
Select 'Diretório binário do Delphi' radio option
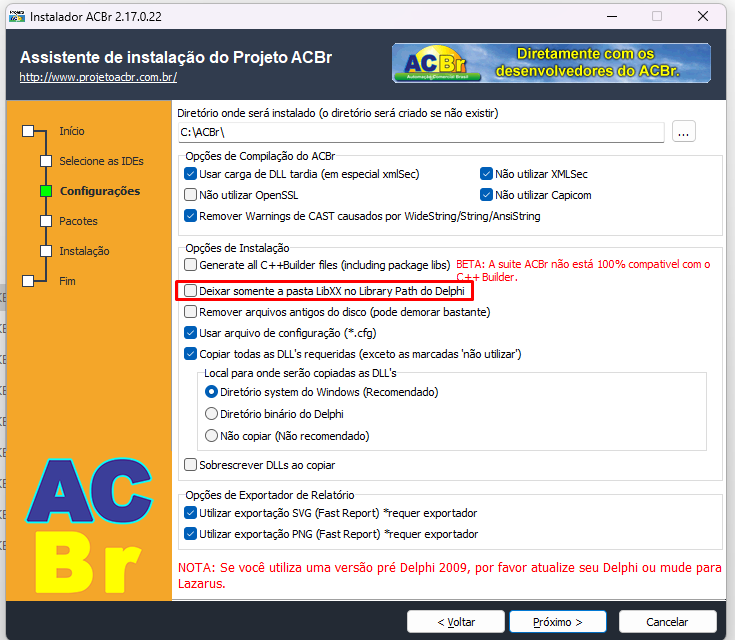pyautogui.click(x=211, y=414)
